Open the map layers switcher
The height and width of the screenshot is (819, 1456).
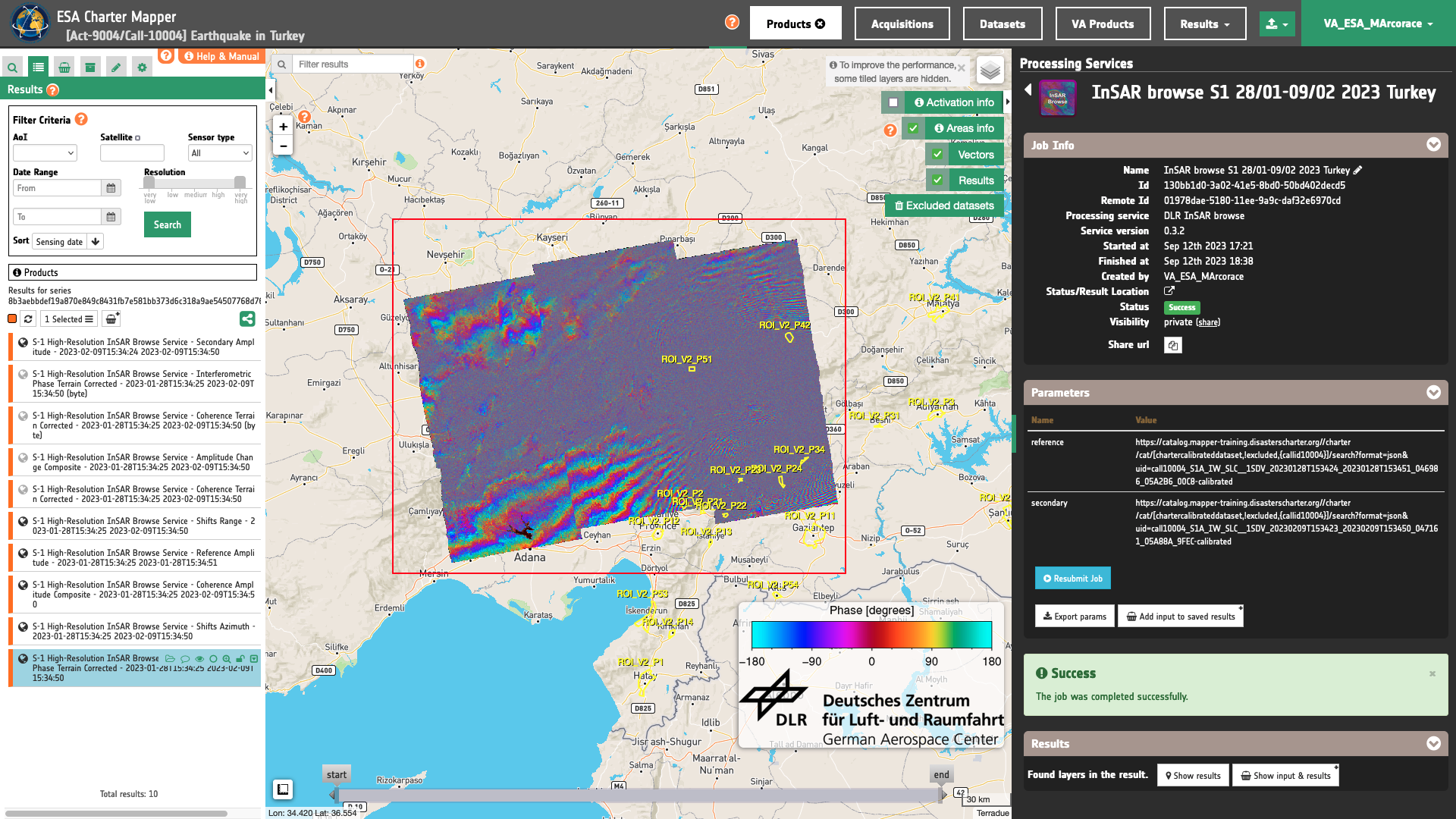990,71
